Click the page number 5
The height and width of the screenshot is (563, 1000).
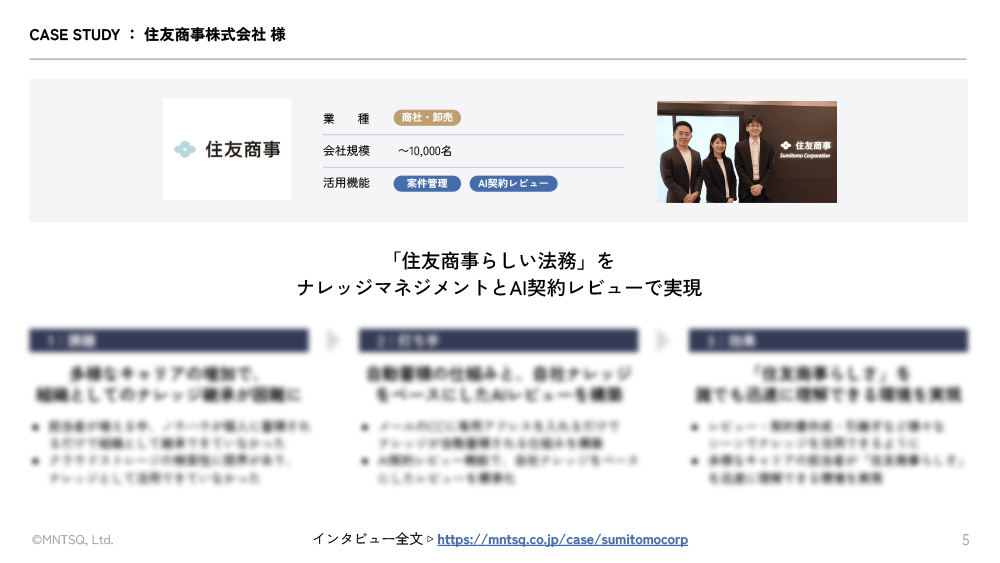966,540
